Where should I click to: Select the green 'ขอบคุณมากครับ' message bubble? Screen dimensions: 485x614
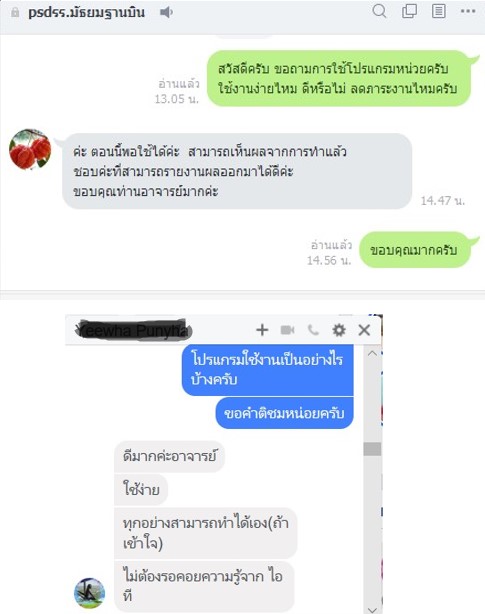(414, 250)
